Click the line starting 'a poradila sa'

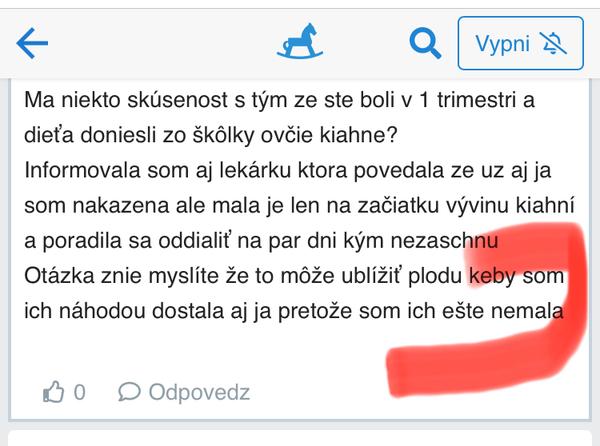(x=265, y=241)
